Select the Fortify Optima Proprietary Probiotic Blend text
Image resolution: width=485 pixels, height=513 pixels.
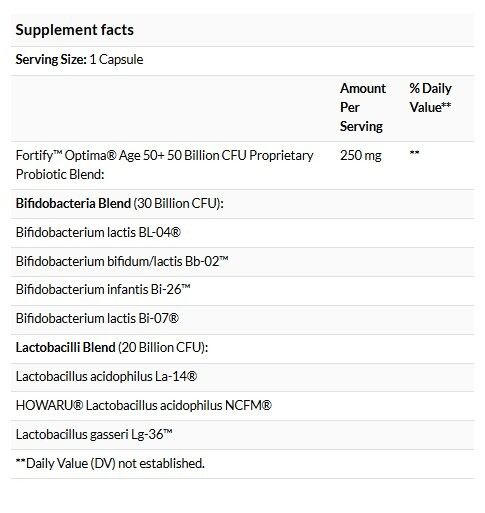[x=165, y=165]
